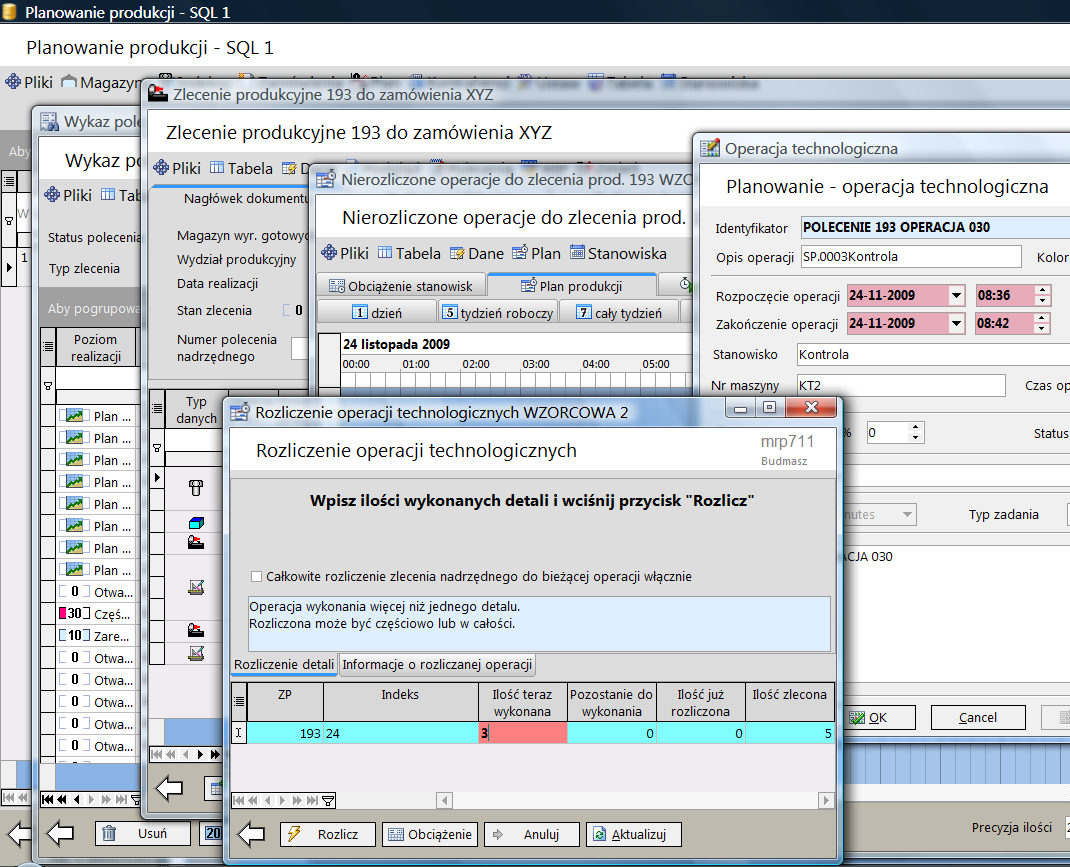Switch to Obciążenie stanowisk tab

[x=401, y=286]
